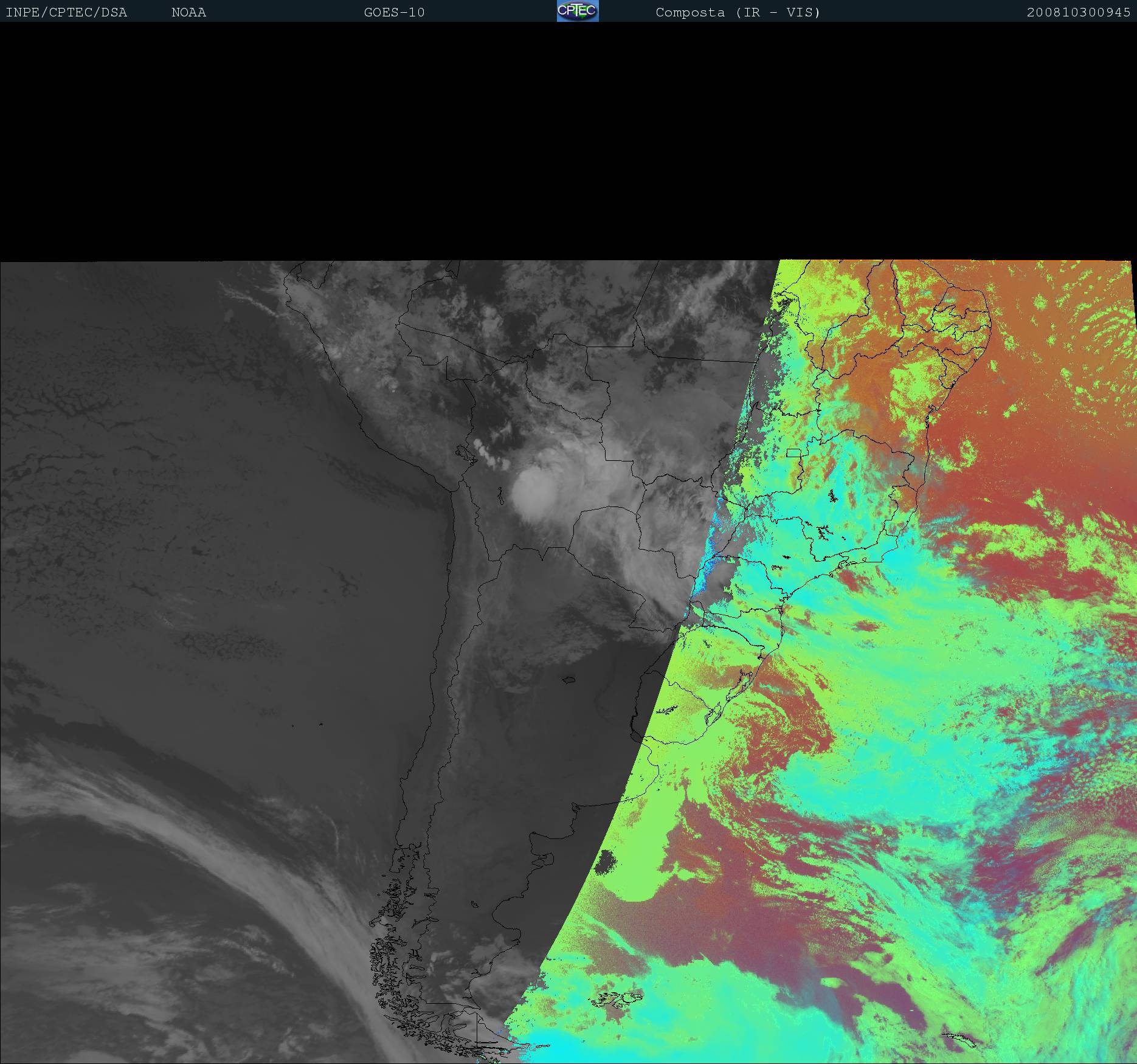The image size is (1137, 1064).
Task: Click the INPE/CPTEC/DSA header label
Action: 66,12
